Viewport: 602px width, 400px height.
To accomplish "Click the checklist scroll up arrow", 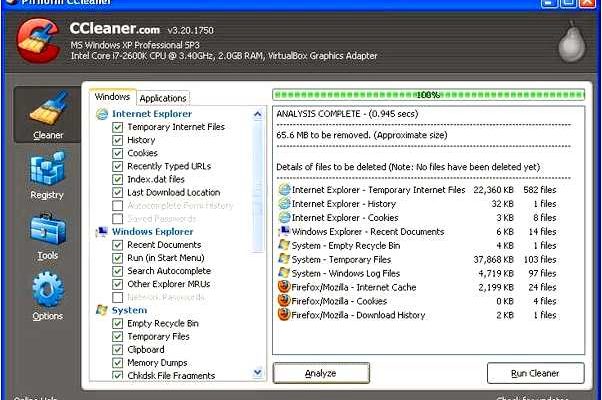I will [258, 114].
